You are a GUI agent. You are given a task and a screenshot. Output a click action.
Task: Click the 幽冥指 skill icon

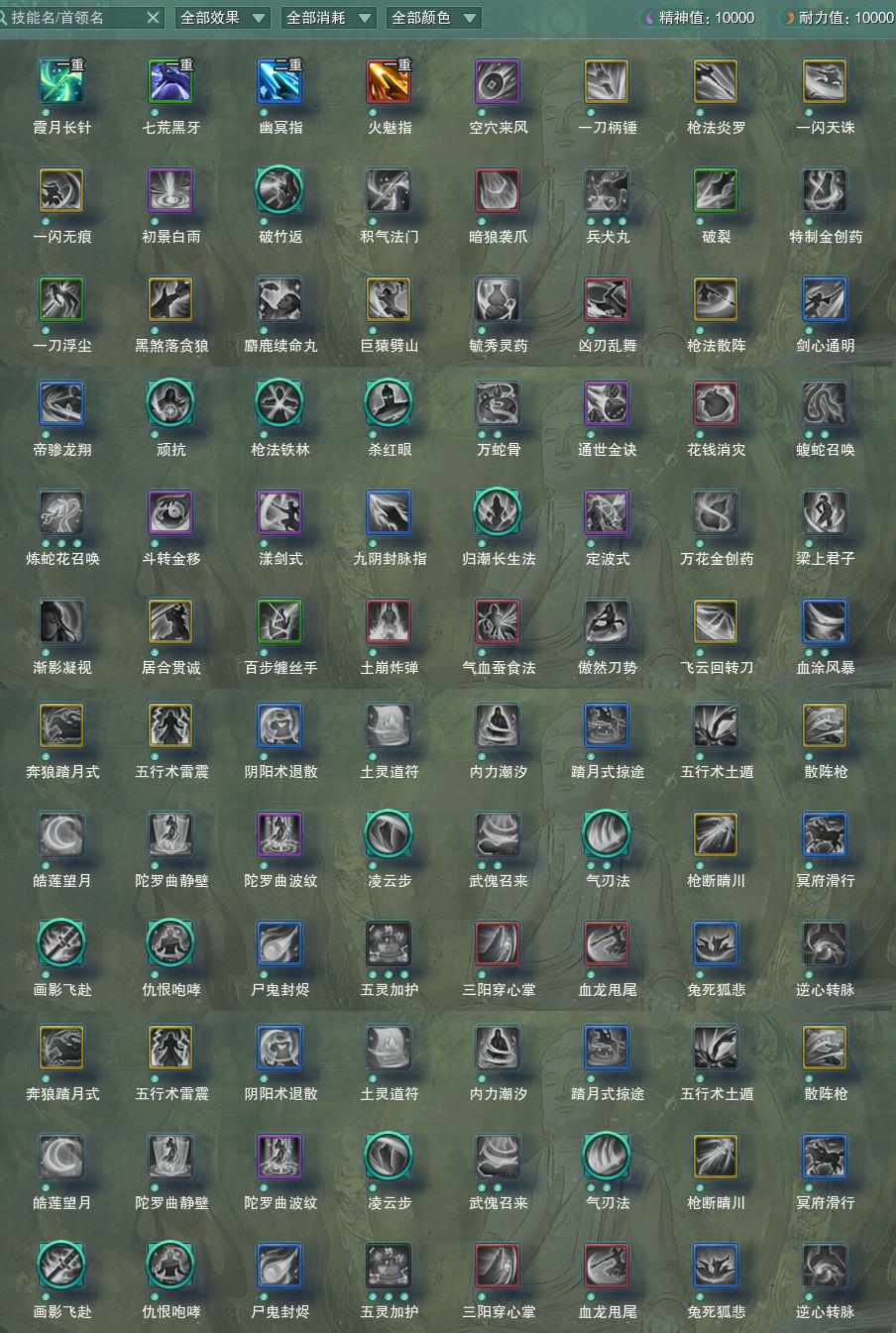pyautogui.click(x=280, y=82)
